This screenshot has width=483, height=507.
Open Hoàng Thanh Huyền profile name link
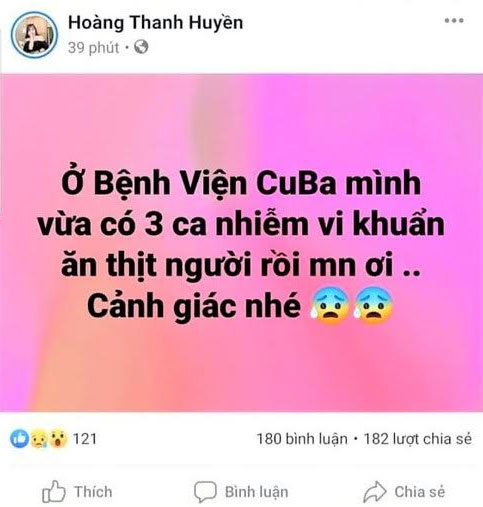155,23
